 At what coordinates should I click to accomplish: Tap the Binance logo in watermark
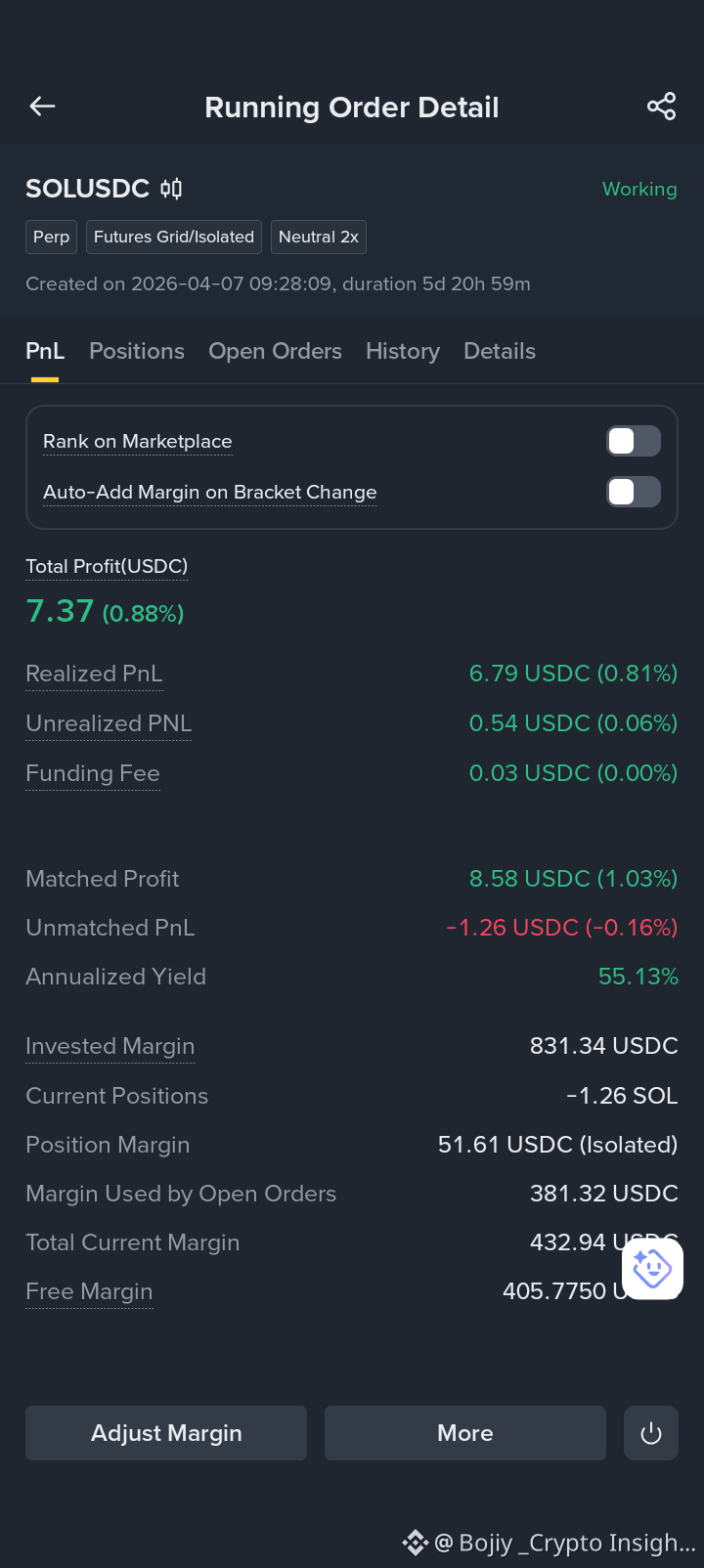click(x=416, y=1543)
